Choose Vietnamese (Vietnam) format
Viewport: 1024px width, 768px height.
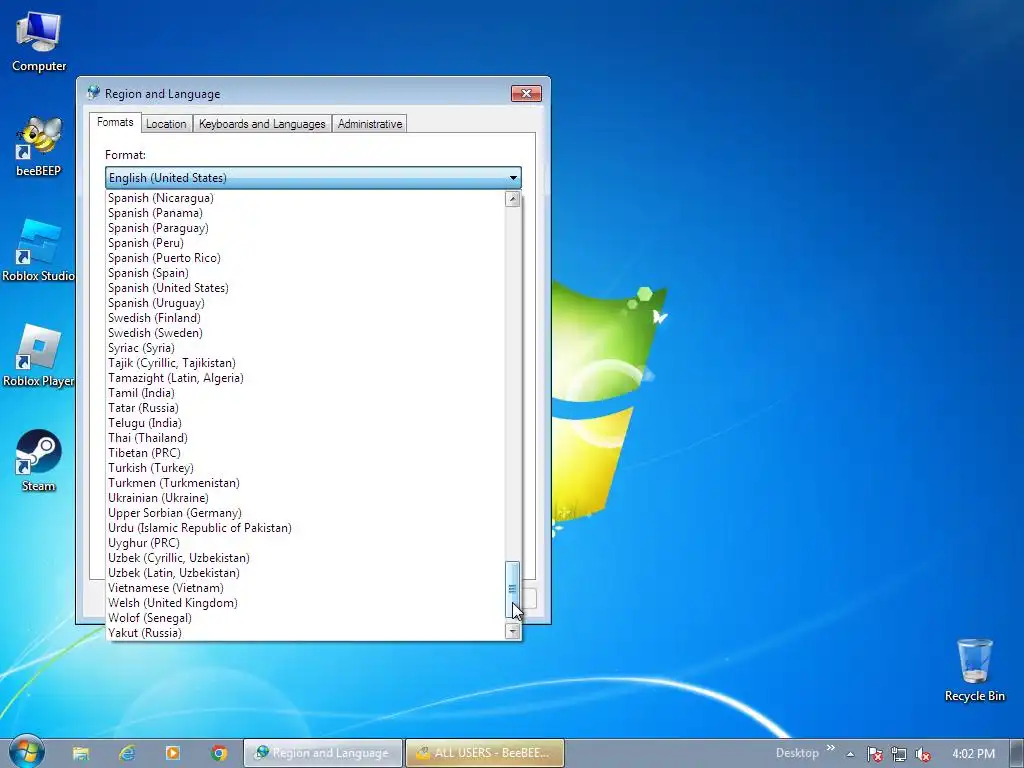coord(306,588)
